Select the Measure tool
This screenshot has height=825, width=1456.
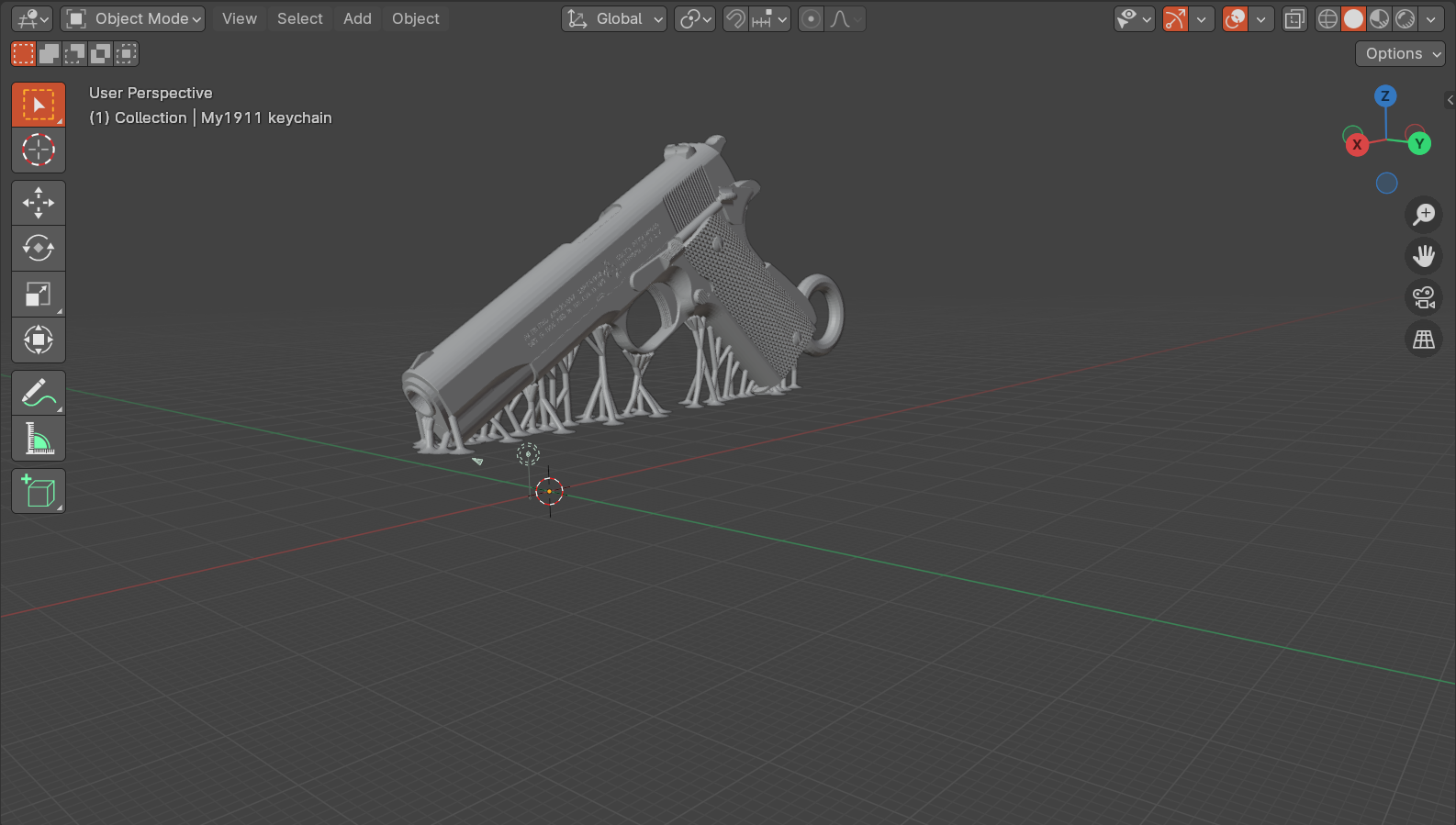pos(39,439)
